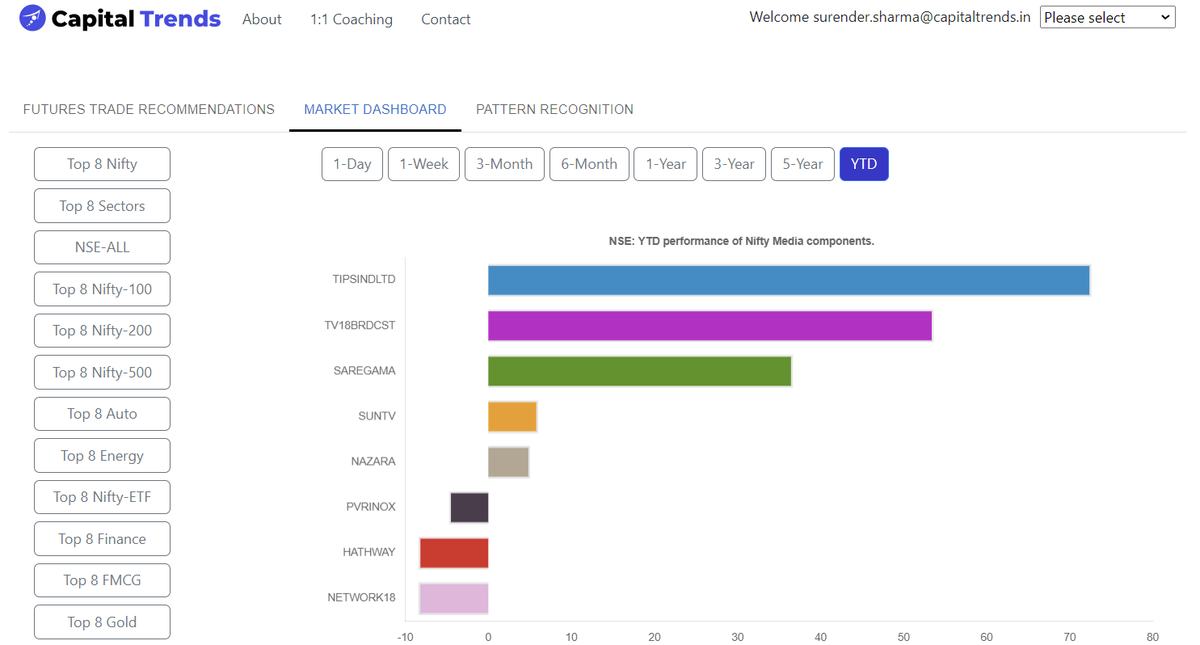Select the 1-Day timeframe
The image size is (1200, 645).
pyautogui.click(x=352, y=164)
